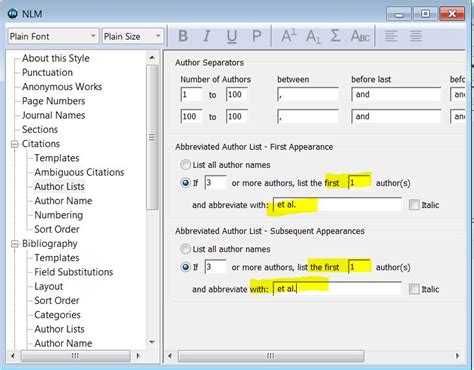Apply Plain text formatting (P)
The image size is (474, 370).
(x=256, y=36)
